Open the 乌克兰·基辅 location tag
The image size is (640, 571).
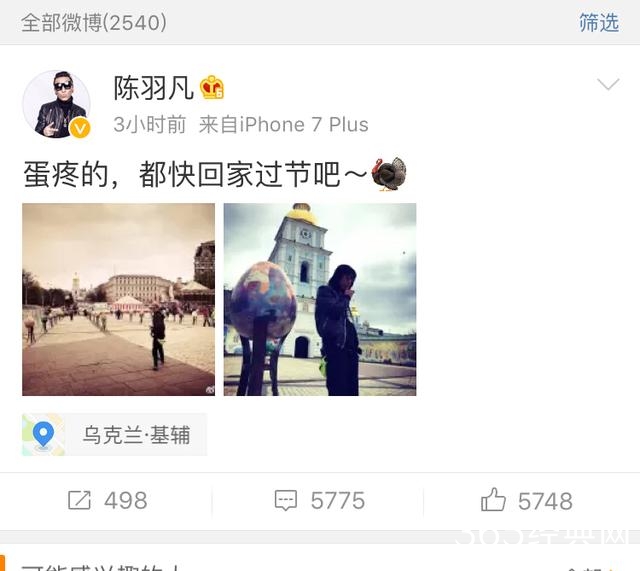114,435
